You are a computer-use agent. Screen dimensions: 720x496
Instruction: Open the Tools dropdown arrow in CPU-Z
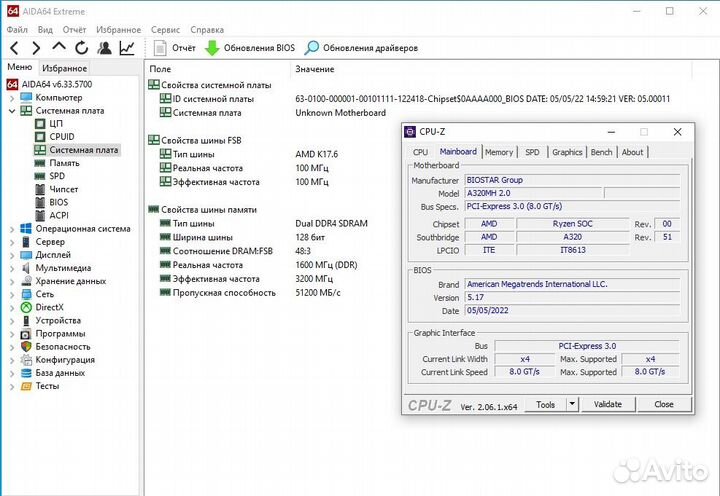click(572, 405)
